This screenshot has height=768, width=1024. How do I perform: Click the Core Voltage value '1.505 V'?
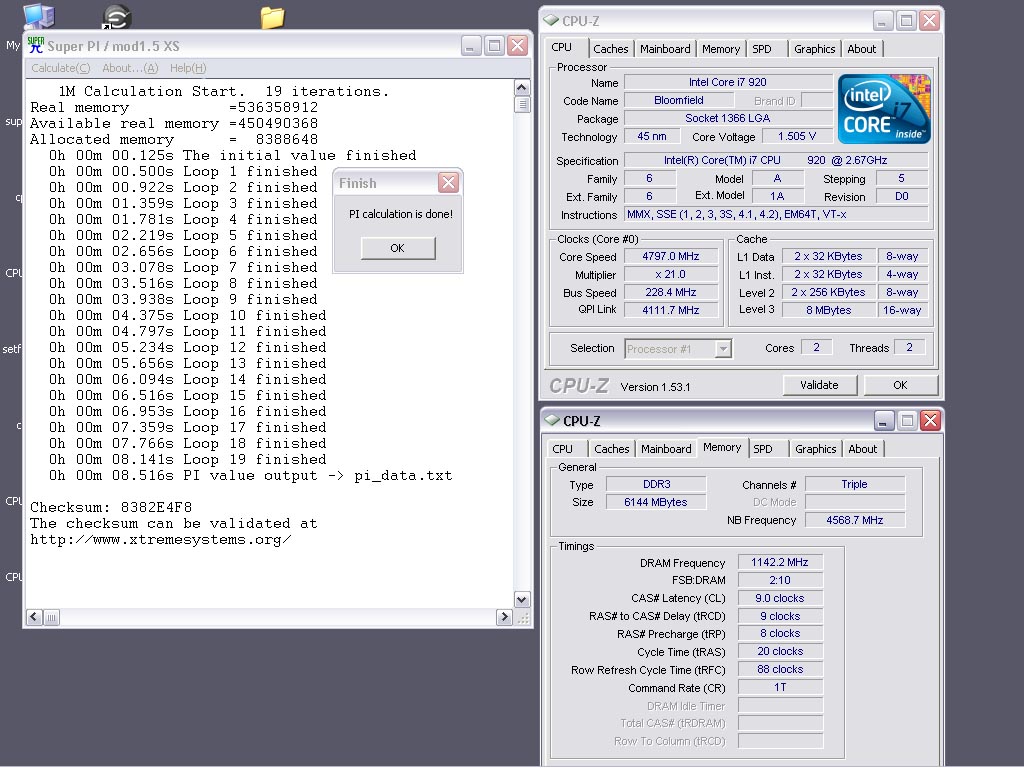[797, 136]
